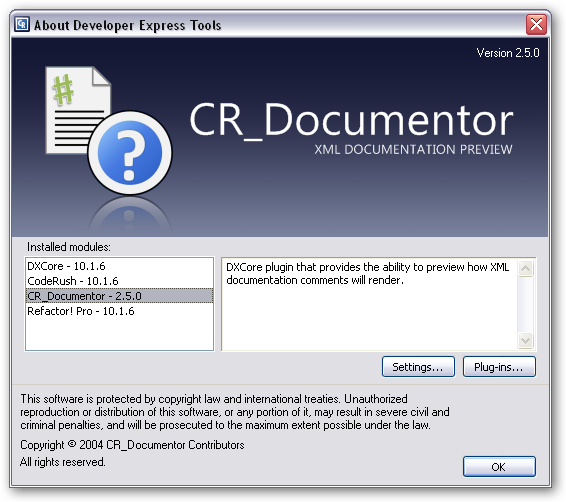Image resolution: width=566 pixels, height=502 pixels.
Task: Click the Installed modules: label
Action: coord(69,247)
